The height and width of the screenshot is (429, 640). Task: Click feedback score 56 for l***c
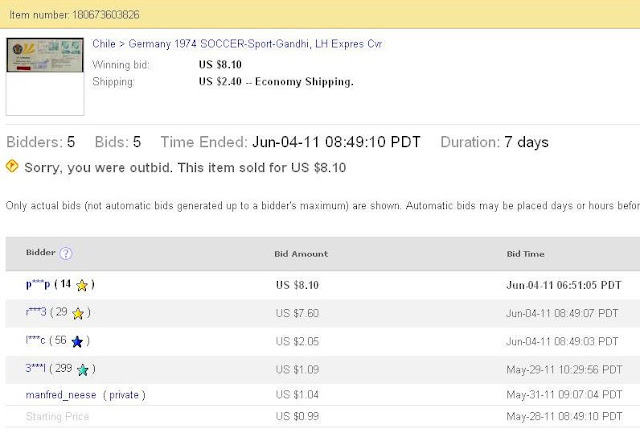click(x=62, y=342)
